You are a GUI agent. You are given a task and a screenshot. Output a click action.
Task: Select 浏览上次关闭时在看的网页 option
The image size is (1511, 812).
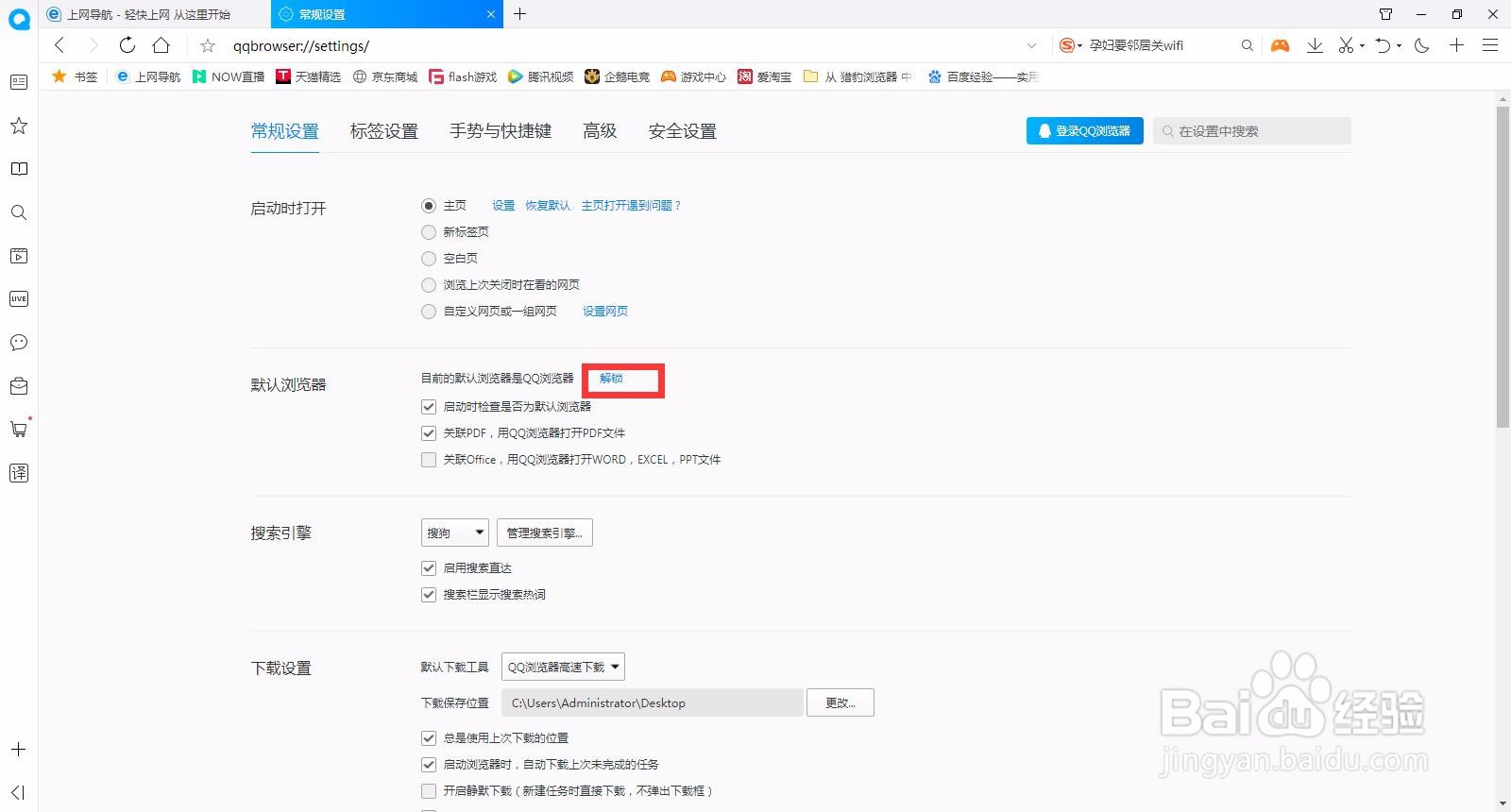click(x=429, y=284)
